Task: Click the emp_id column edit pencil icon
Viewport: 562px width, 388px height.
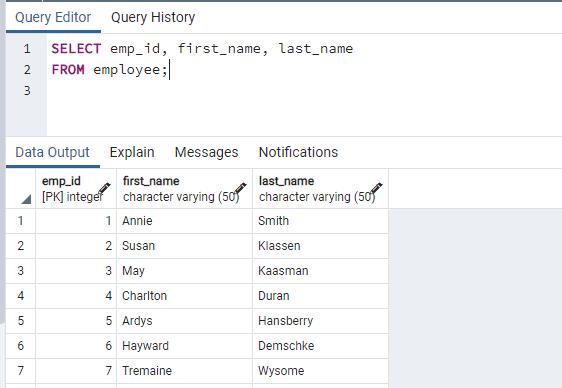Action: 105,188
